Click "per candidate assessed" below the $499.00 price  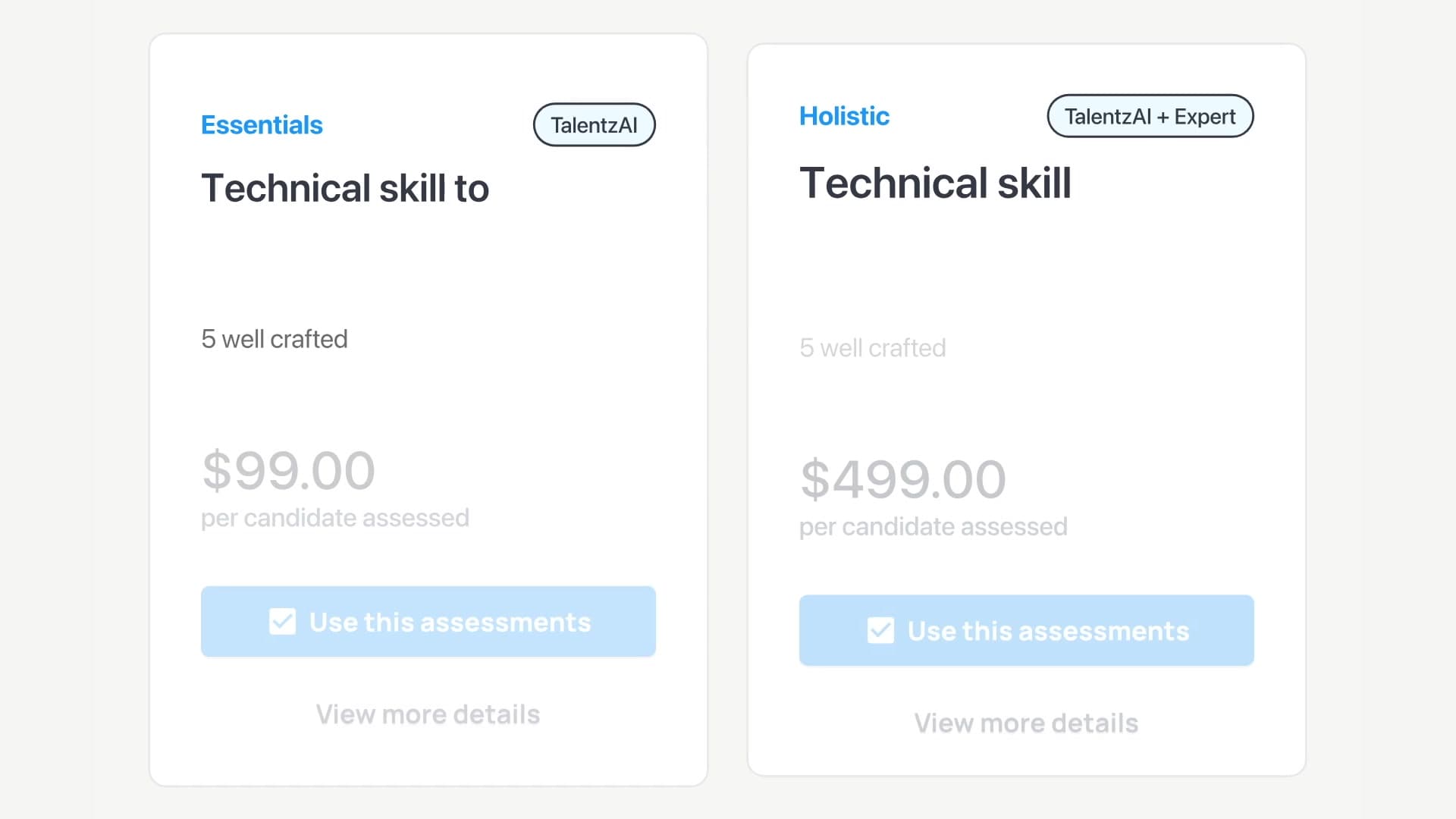(x=933, y=527)
